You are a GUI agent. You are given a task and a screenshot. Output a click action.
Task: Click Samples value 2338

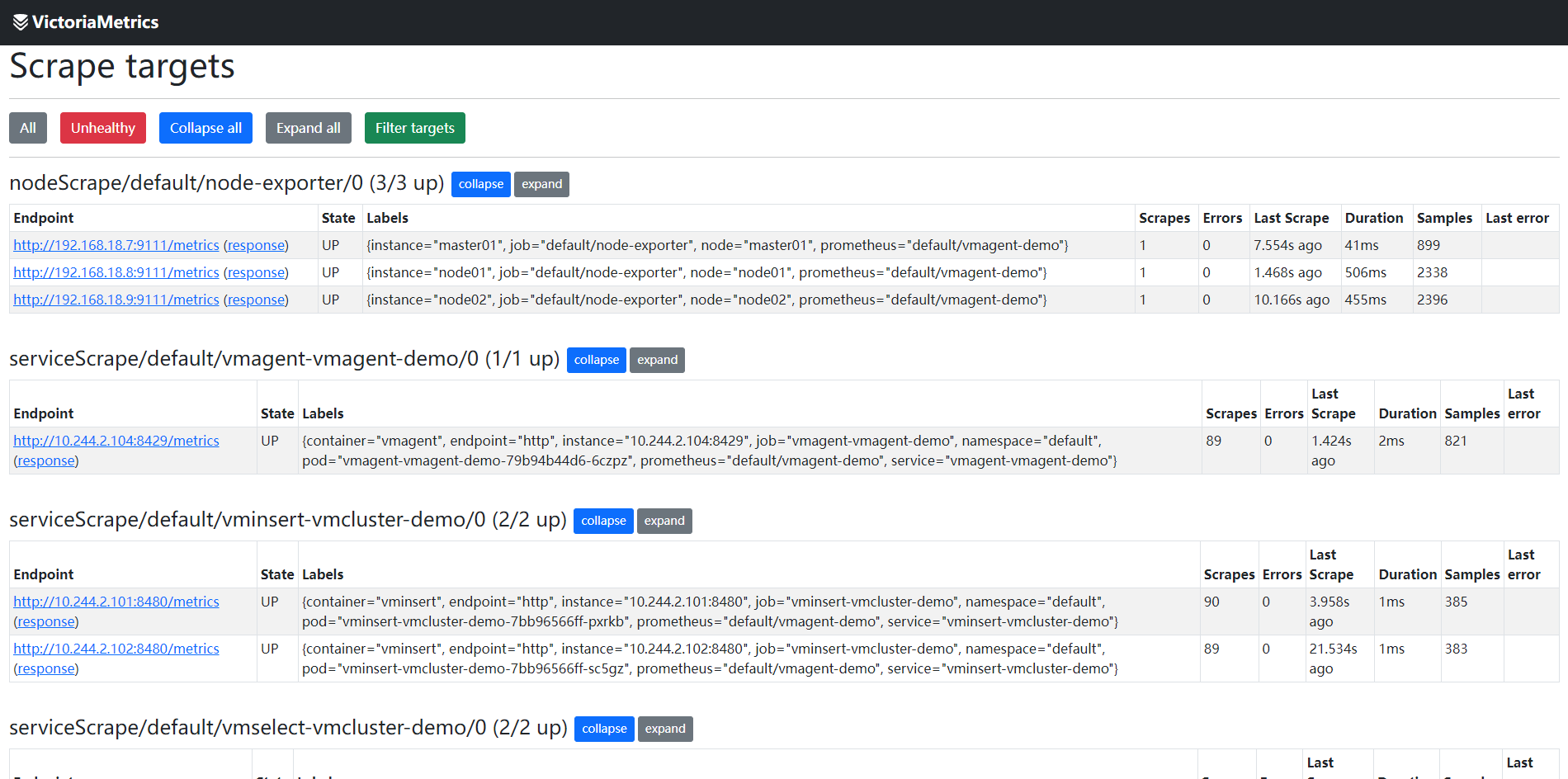(x=1433, y=272)
